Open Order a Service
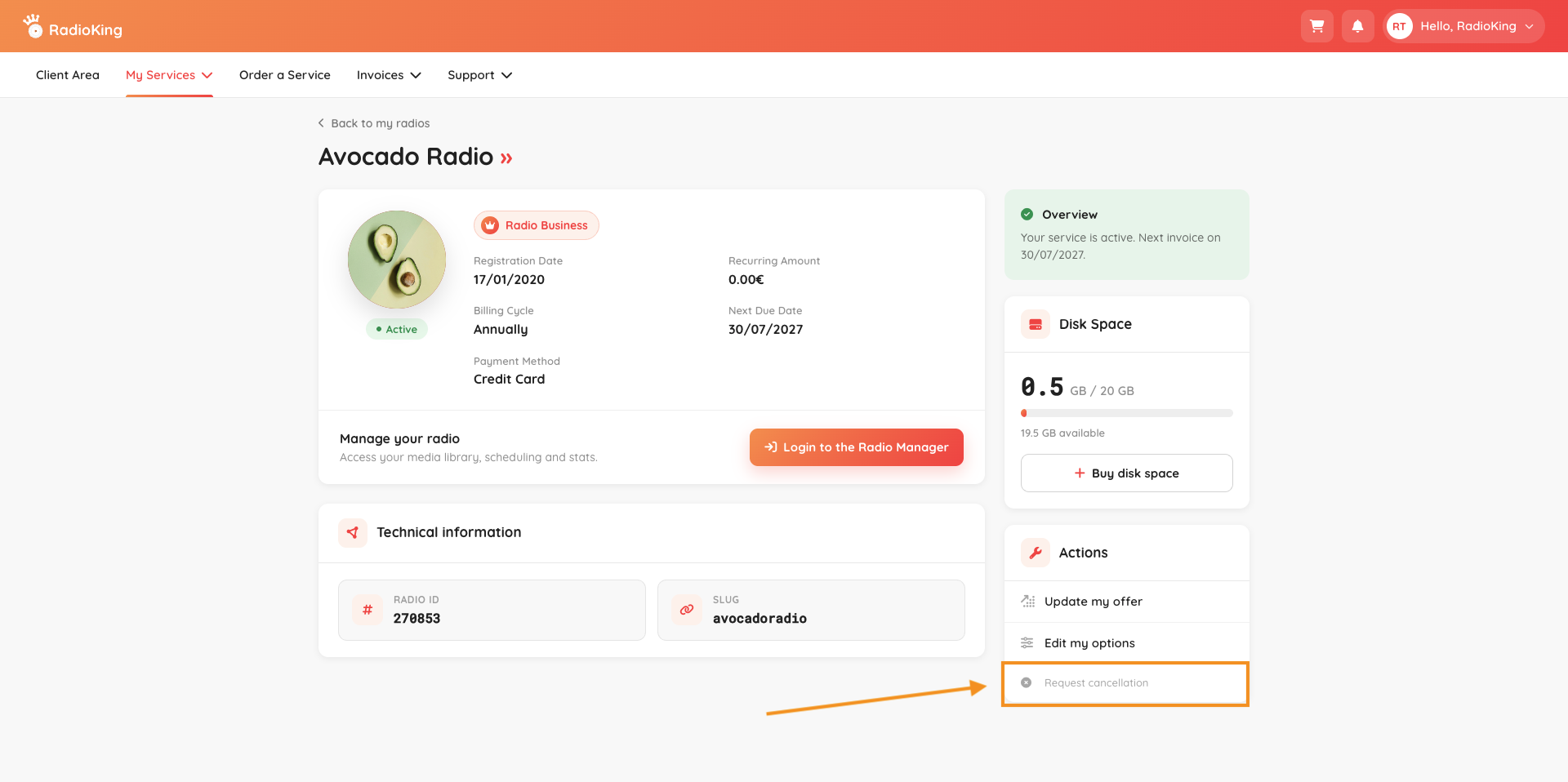The image size is (1568, 782). [x=285, y=75]
